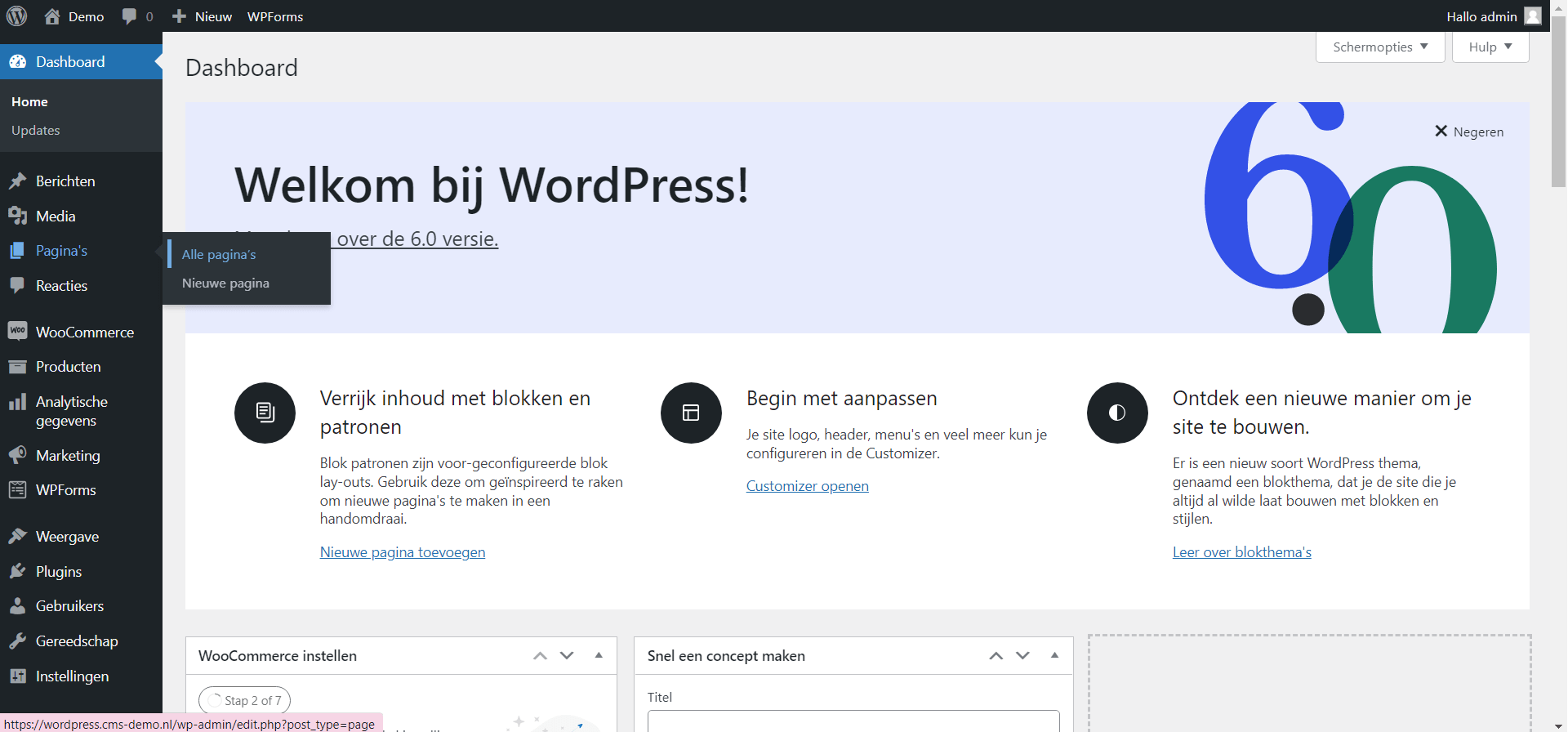The height and width of the screenshot is (732, 1568).
Task: Open the Updates submenu item
Action: pos(36,131)
